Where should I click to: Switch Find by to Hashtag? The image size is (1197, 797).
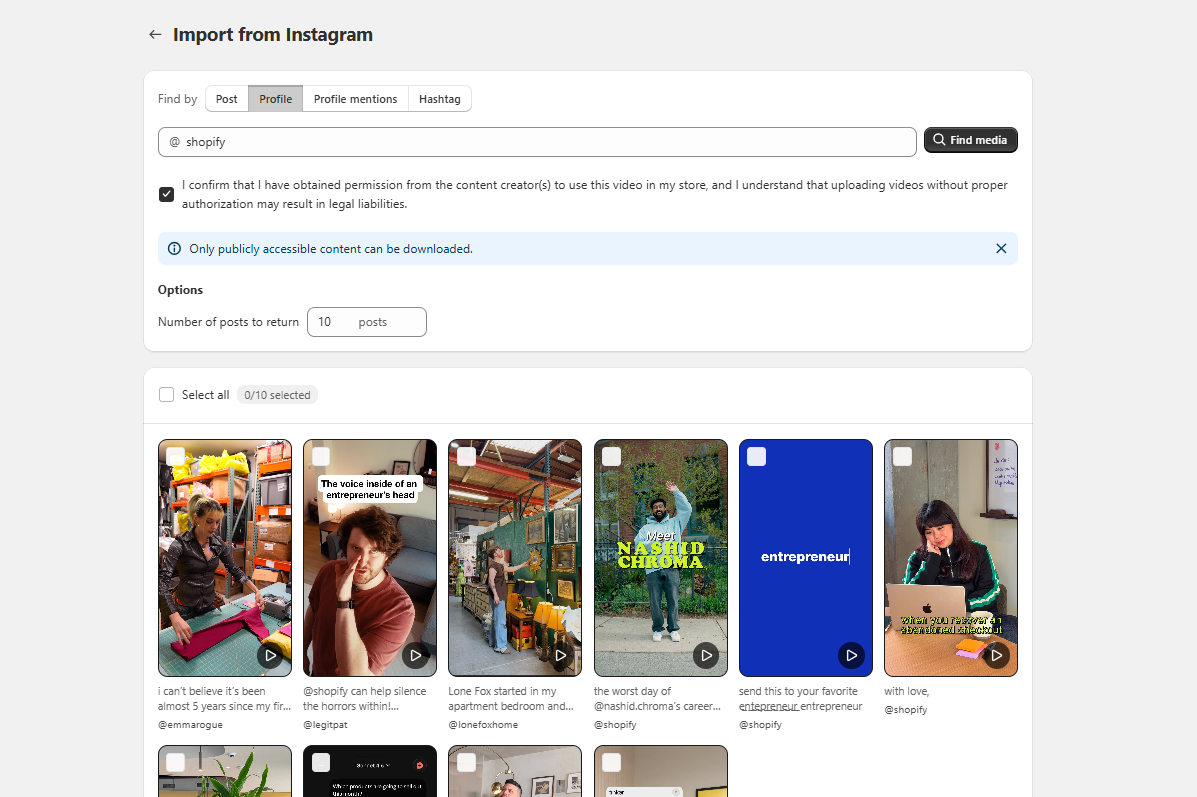click(440, 99)
